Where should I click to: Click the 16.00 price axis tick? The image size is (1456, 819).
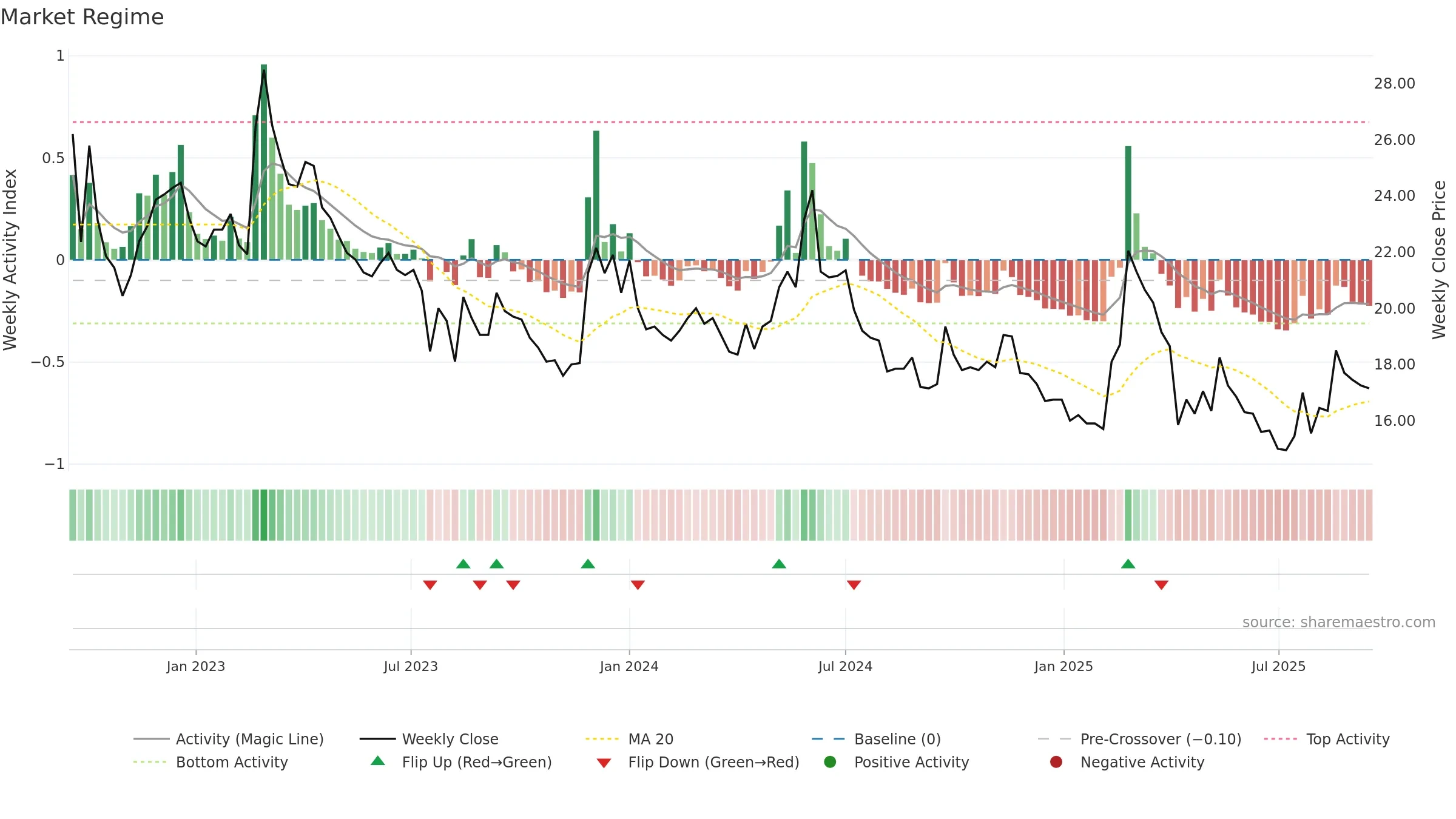pos(1395,421)
